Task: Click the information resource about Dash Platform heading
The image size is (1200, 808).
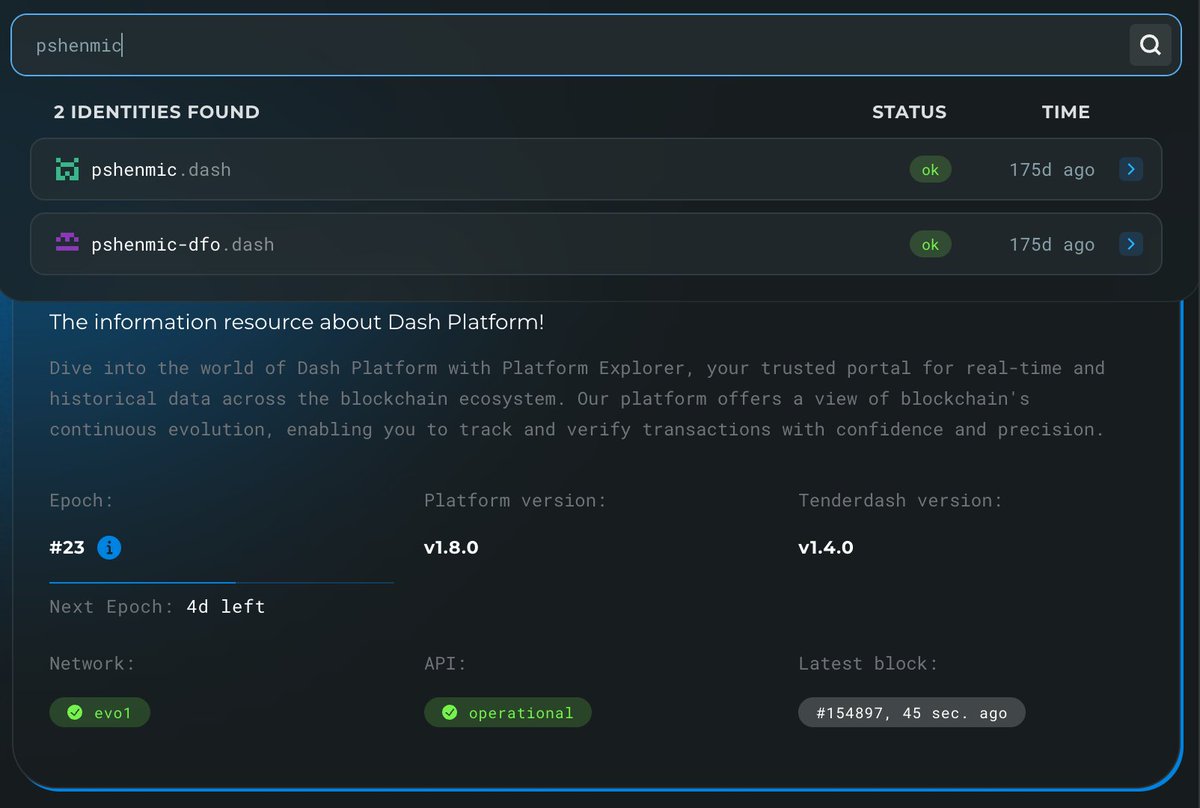Action: [x=297, y=323]
